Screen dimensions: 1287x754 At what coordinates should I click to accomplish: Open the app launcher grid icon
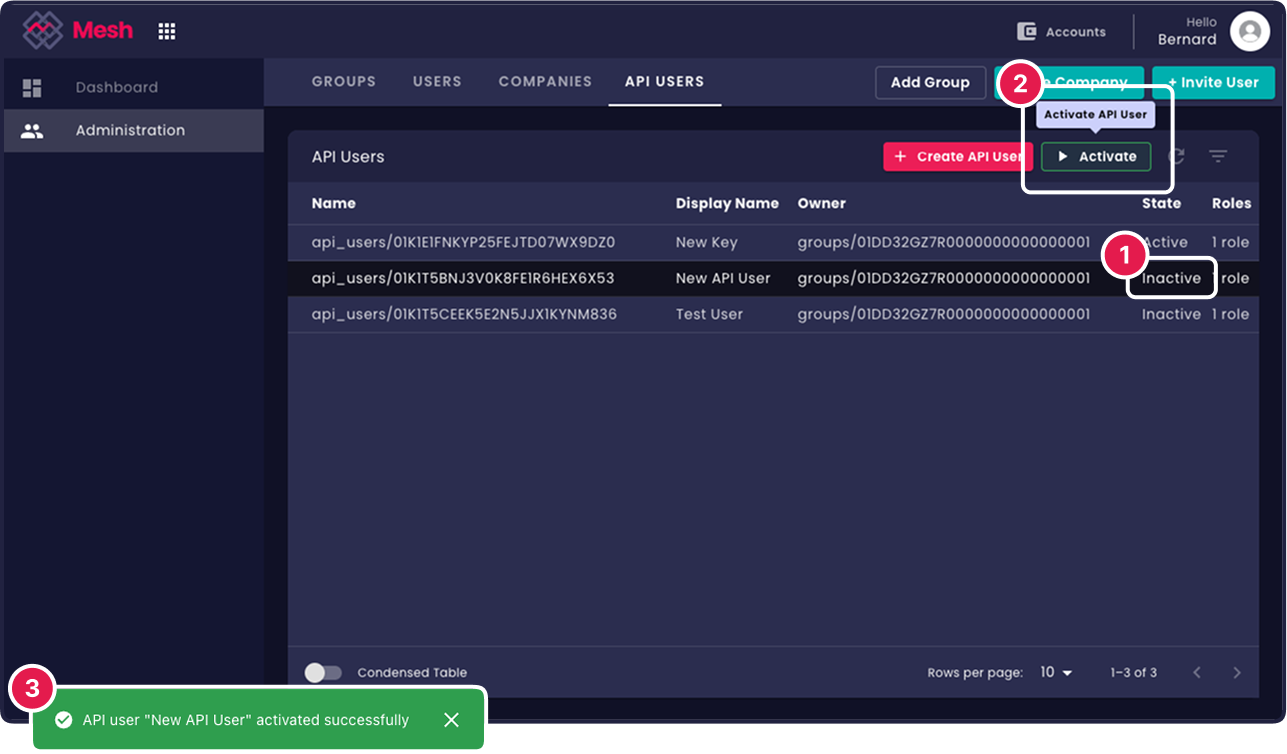(166, 30)
